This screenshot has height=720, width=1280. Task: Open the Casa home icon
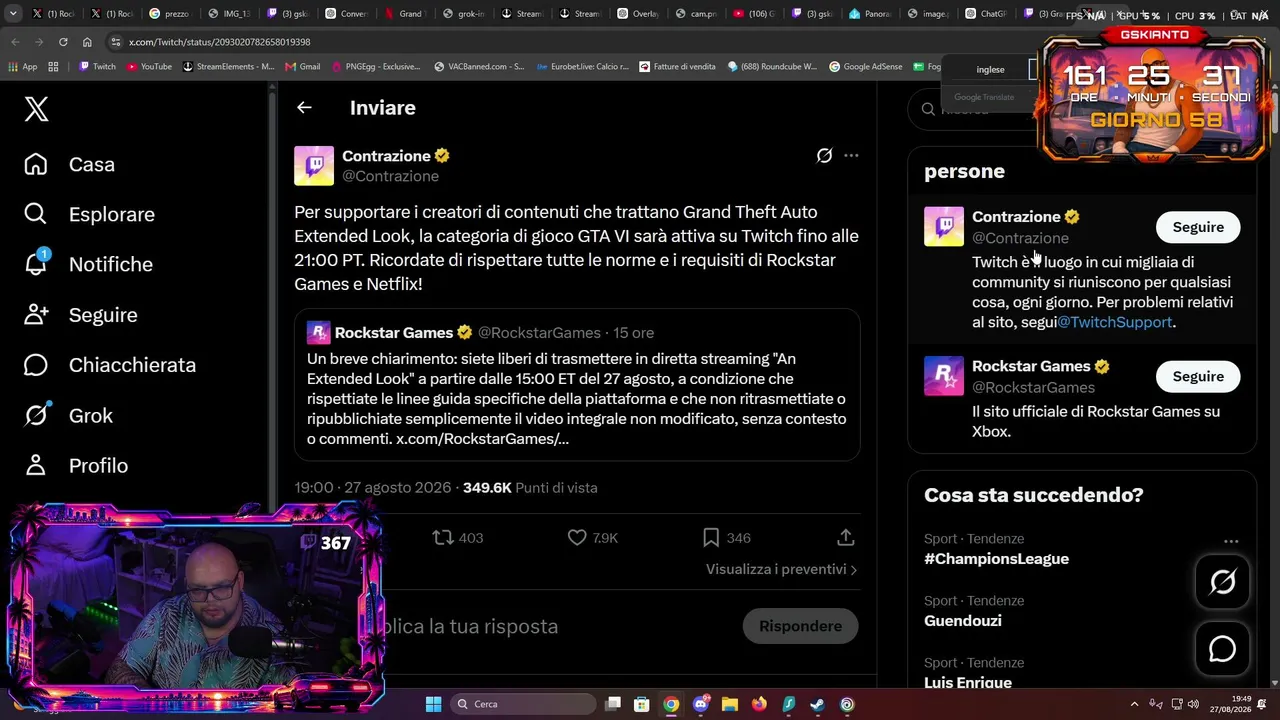click(36, 164)
